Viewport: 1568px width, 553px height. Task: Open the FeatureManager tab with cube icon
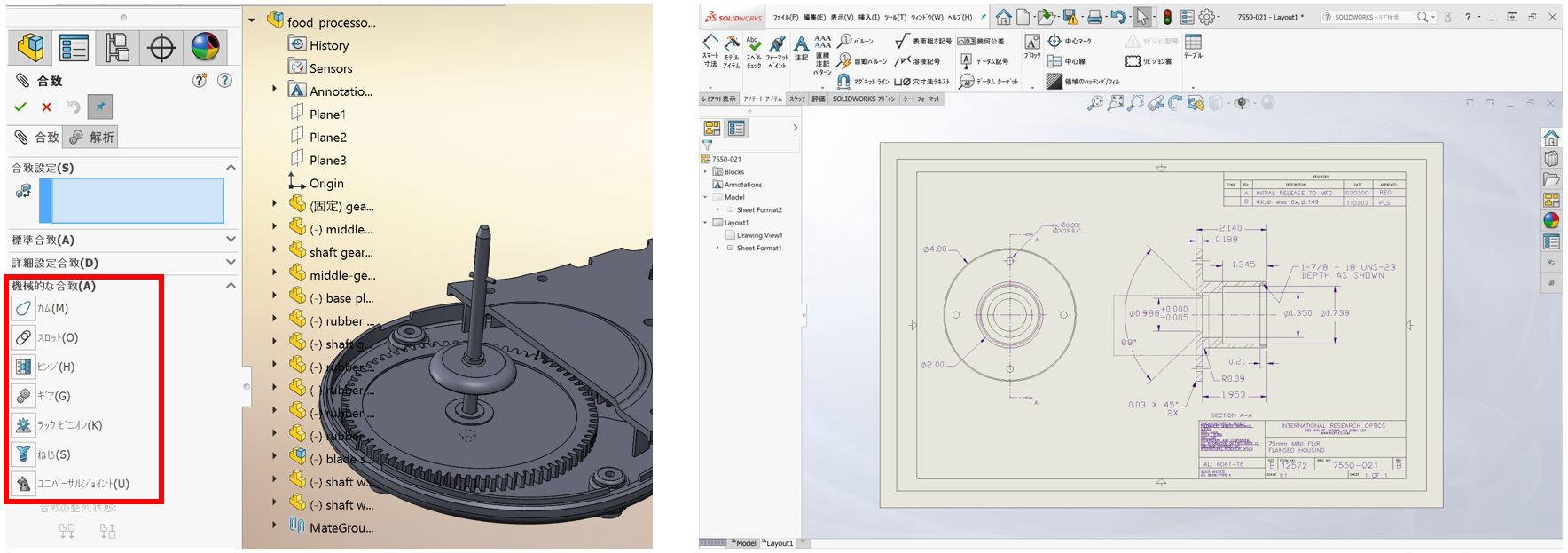[32, 47]
